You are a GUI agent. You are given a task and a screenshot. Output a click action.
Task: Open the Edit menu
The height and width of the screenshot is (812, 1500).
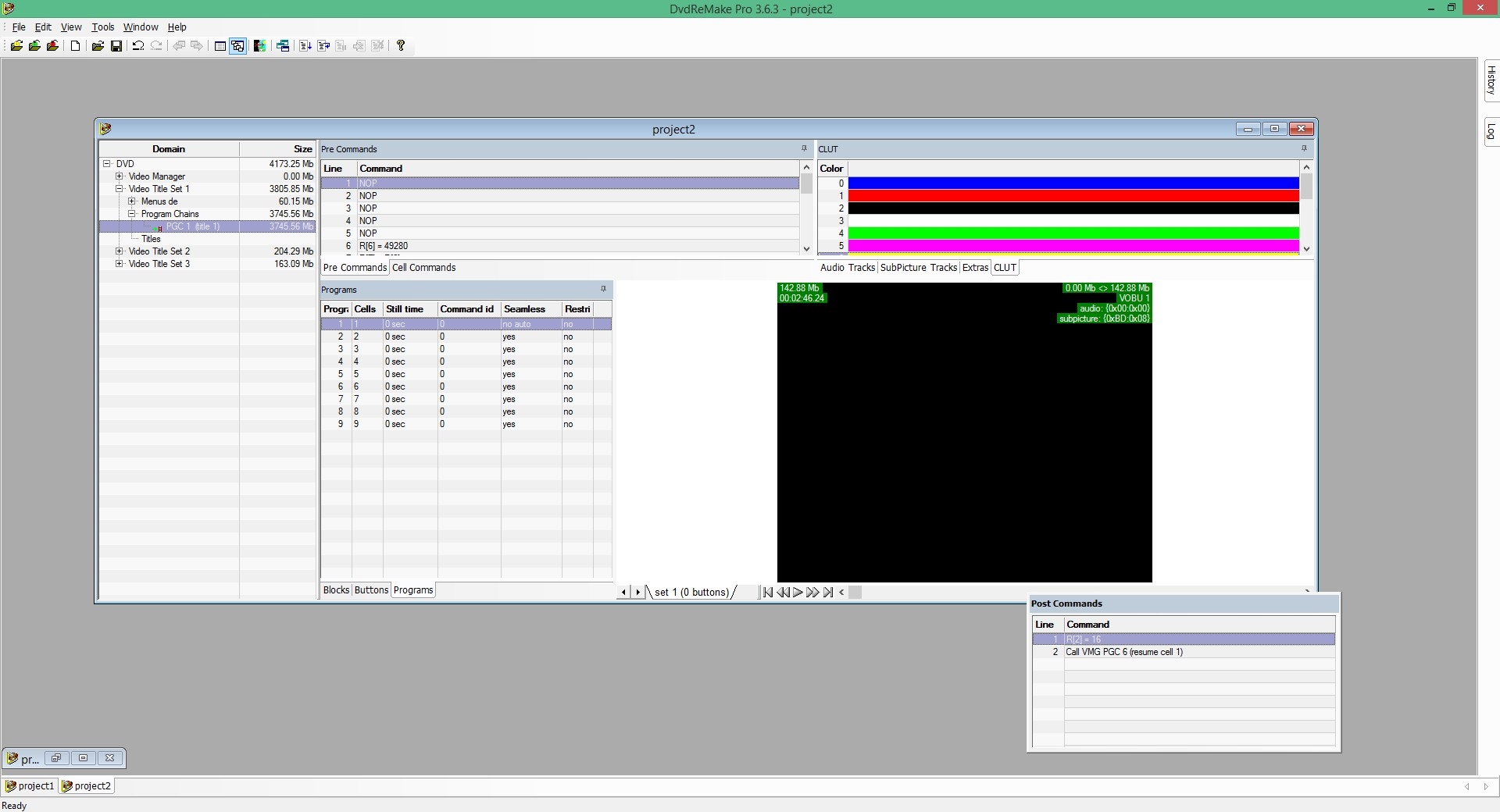pyautogui.click(x=43, y=27)
